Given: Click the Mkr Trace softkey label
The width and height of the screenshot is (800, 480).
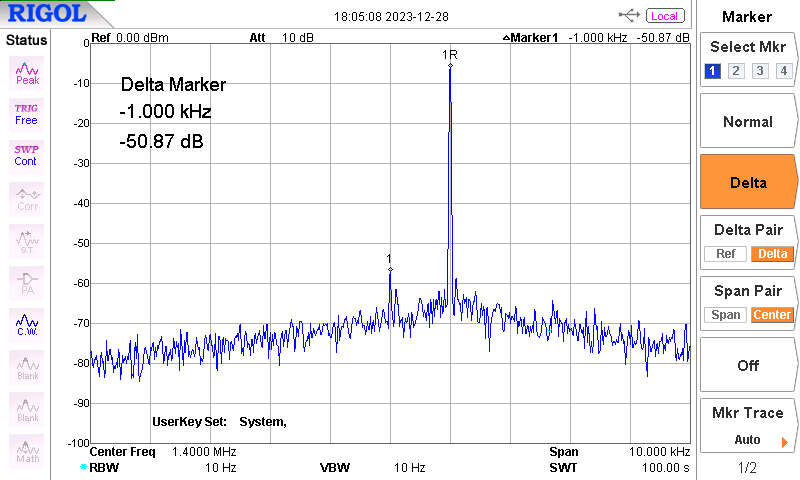Looking at the screenshot, I should pos(747,413).
